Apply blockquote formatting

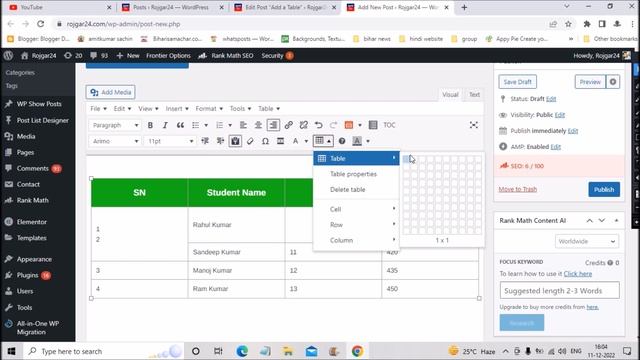(180, 125)
